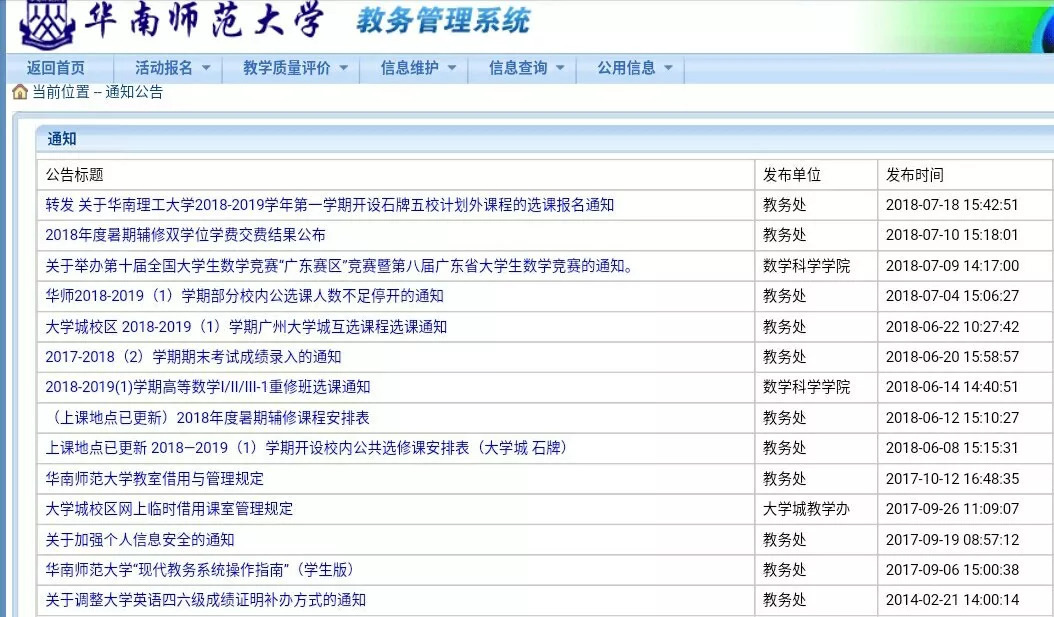
Task: Select timestamp 2018-06-08 15:15:31
Action: 952,448
